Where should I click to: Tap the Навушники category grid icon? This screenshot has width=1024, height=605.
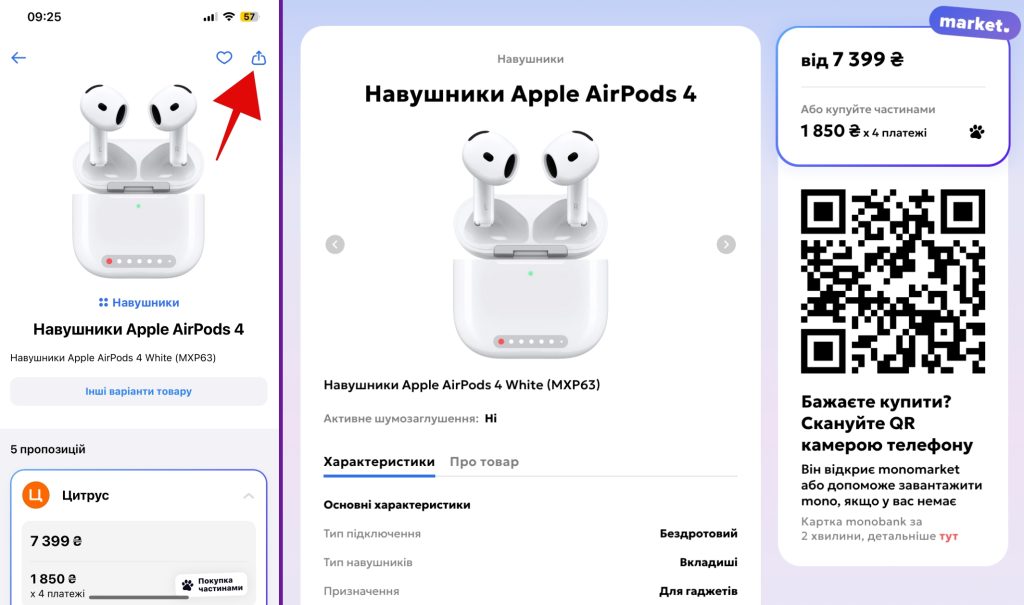pos(103,302)
